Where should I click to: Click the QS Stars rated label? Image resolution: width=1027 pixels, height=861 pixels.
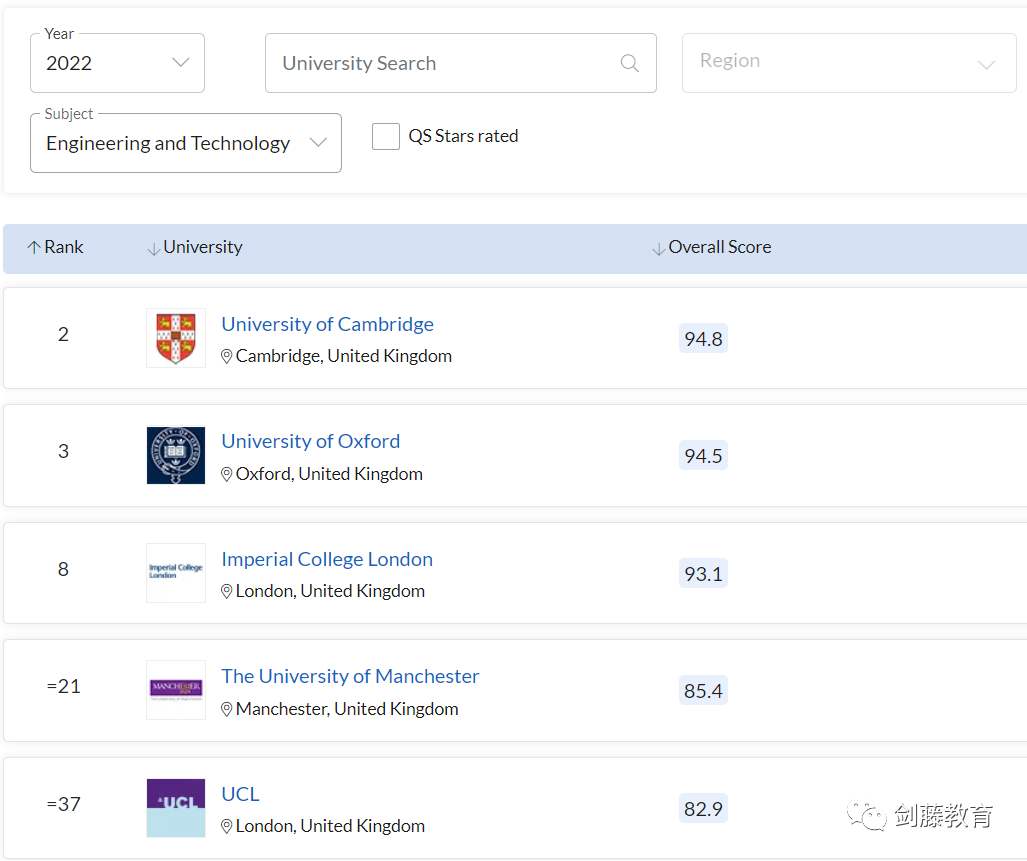(463, 136)
